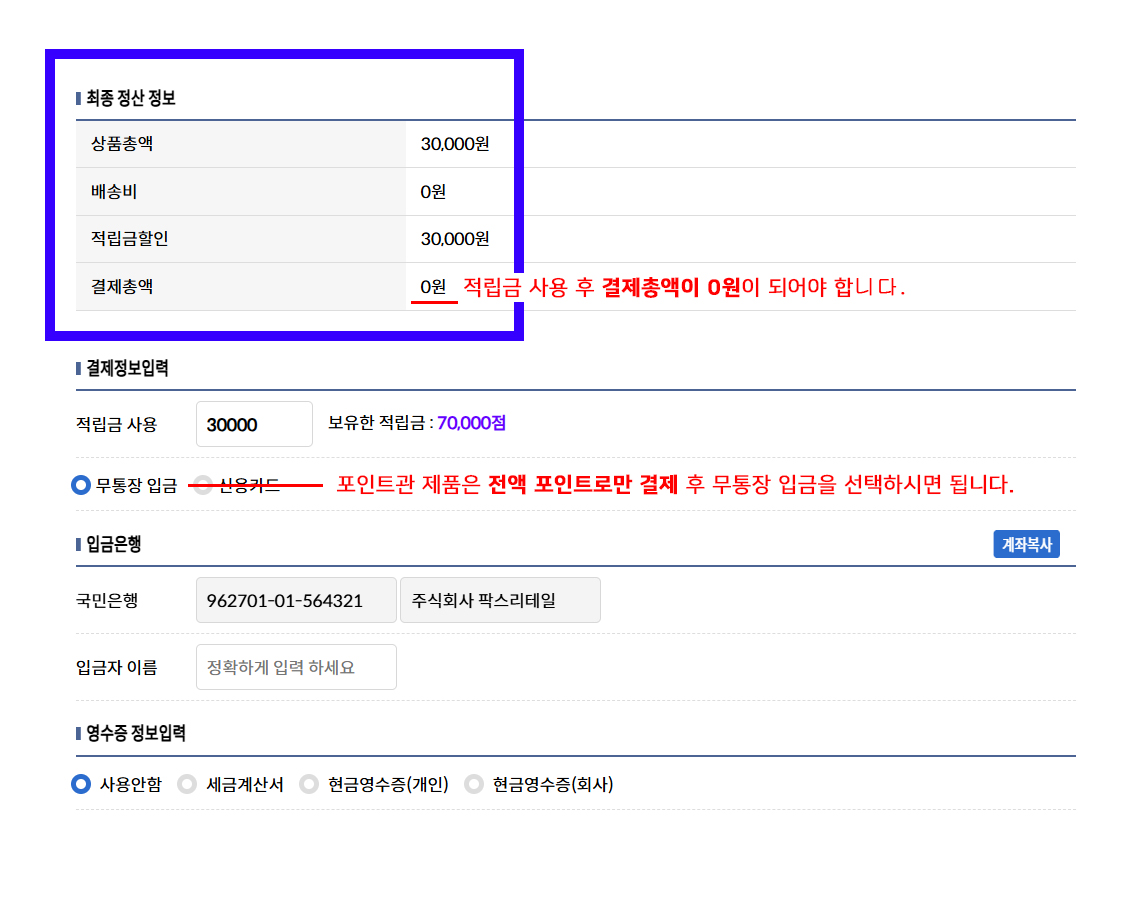Choose 사용안함 for receipt option

82,785
